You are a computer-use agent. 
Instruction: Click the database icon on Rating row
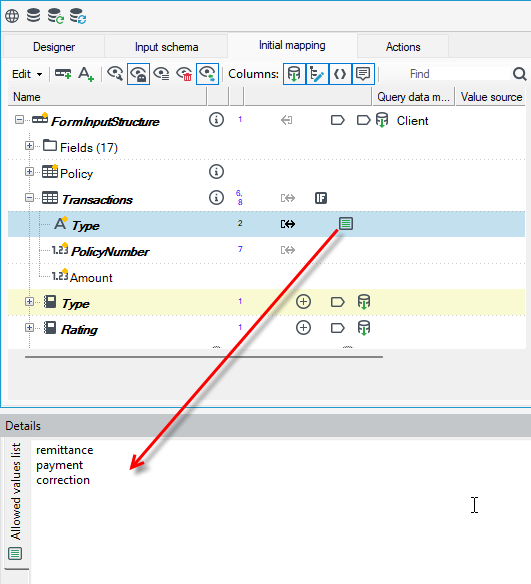pos(364,328)
